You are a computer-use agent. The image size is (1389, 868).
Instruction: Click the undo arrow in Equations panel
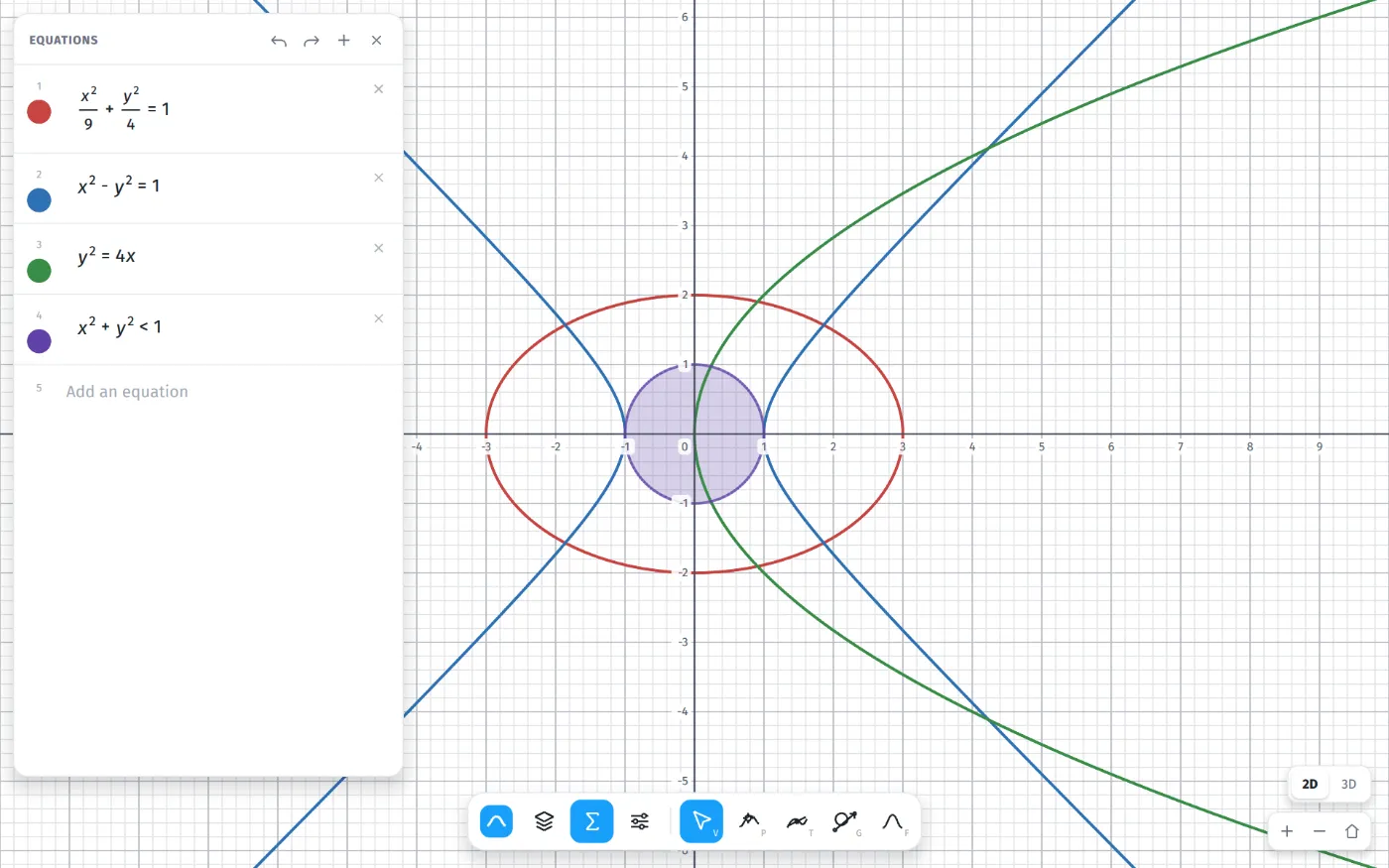[x=279, y=41]
